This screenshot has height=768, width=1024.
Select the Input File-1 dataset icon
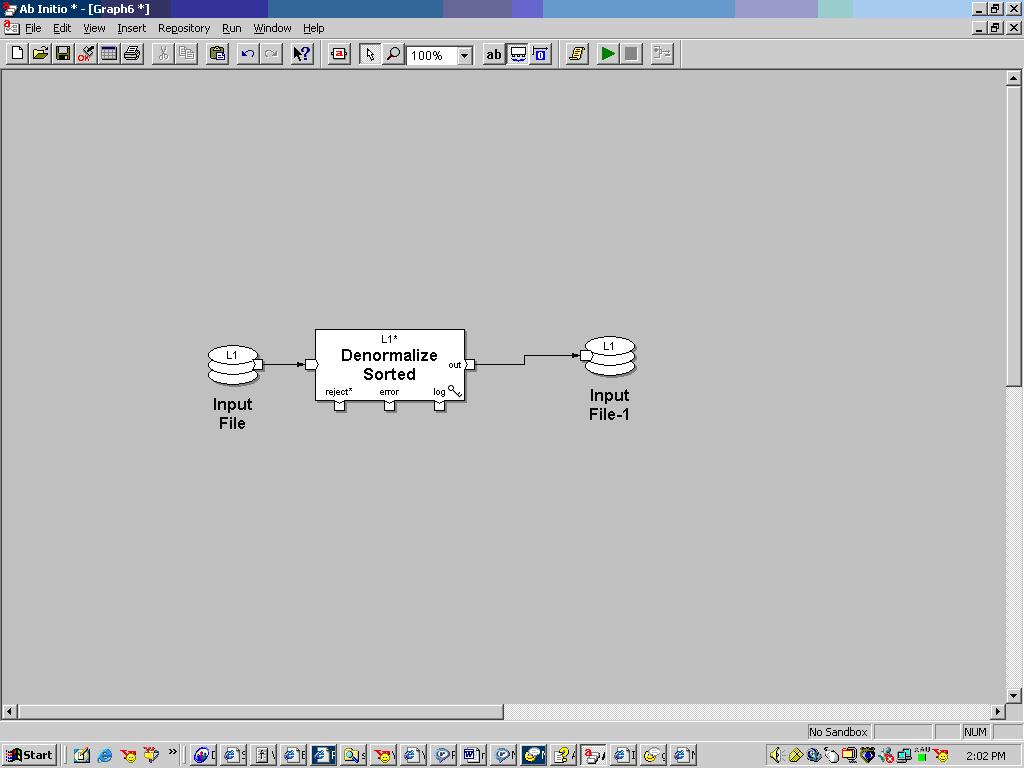tap(609, 355)
